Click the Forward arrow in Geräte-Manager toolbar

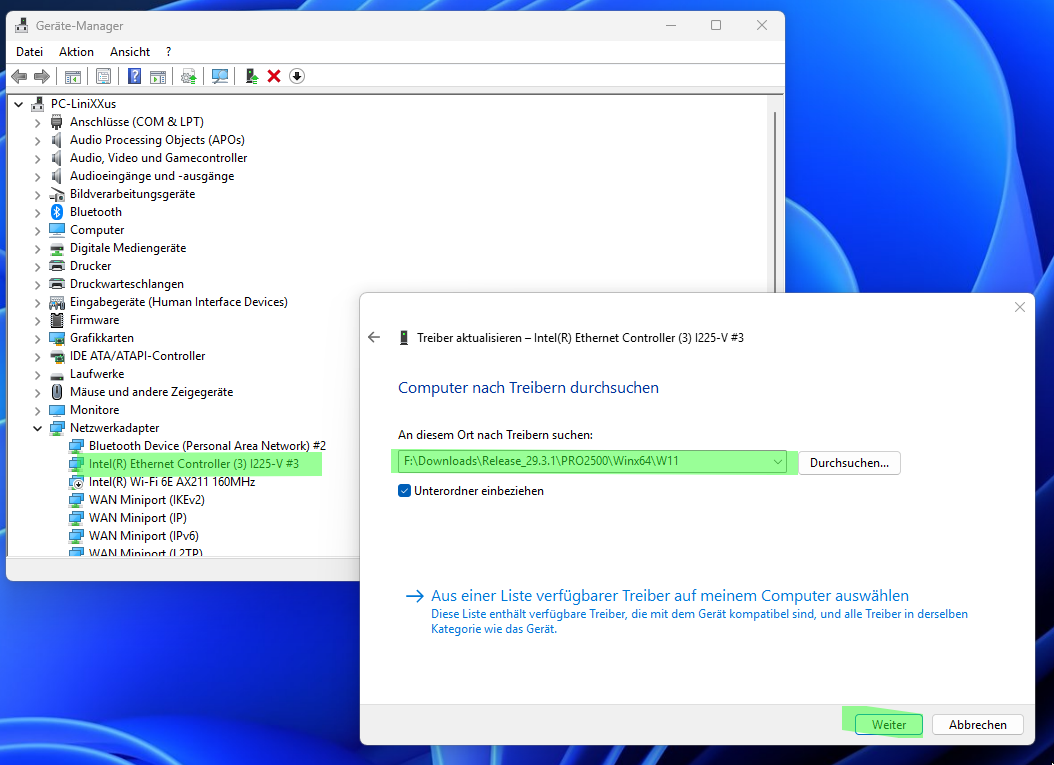[x=42, y=77]
